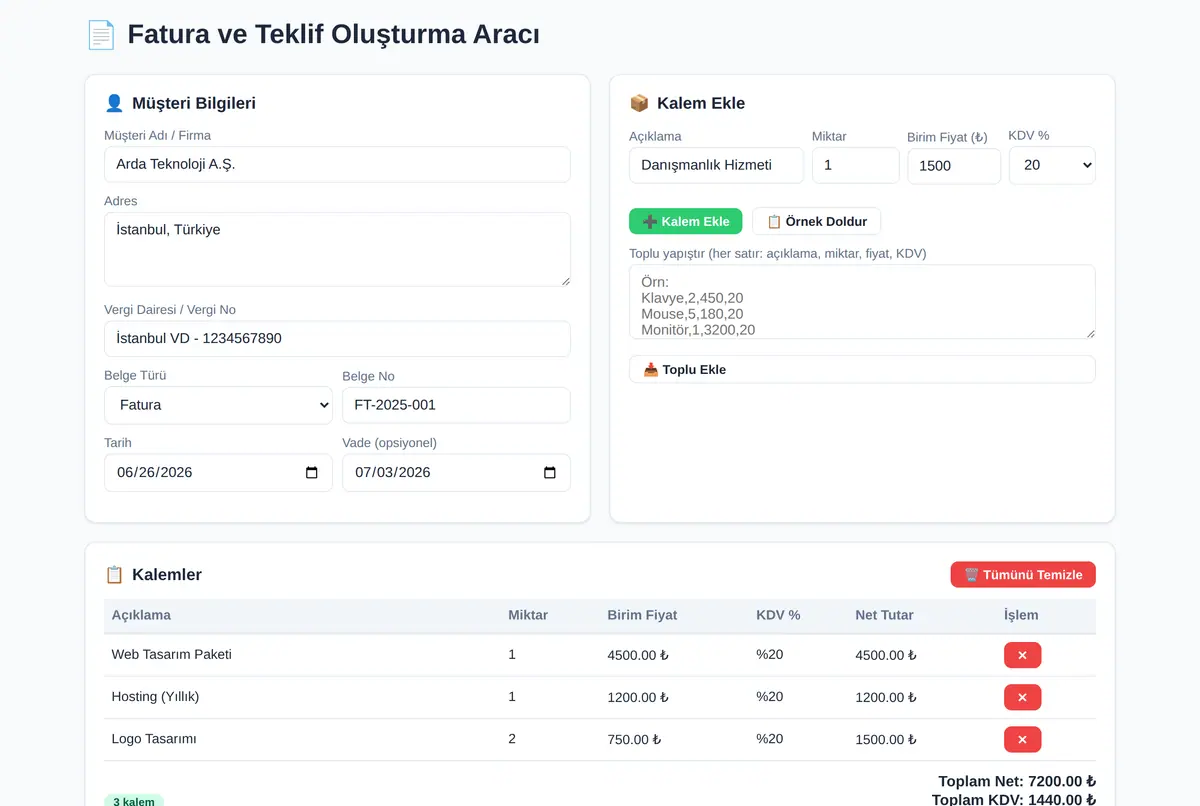Edit the Vergi Dairesi / Vergi No field

tap(337, 338)
